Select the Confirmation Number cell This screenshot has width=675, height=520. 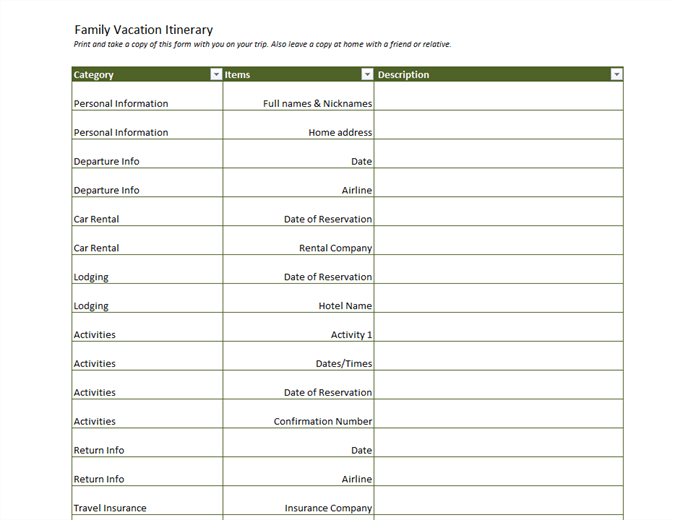pos(298,414)
